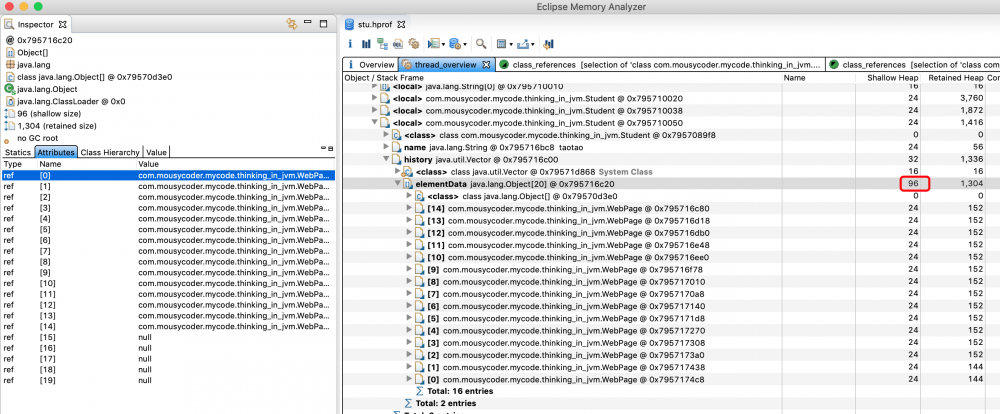Image resolution: width=1000 pixels, height=414 pixels.
Task: Collapse the history java.util.Vector tree node
Action: 384,159
